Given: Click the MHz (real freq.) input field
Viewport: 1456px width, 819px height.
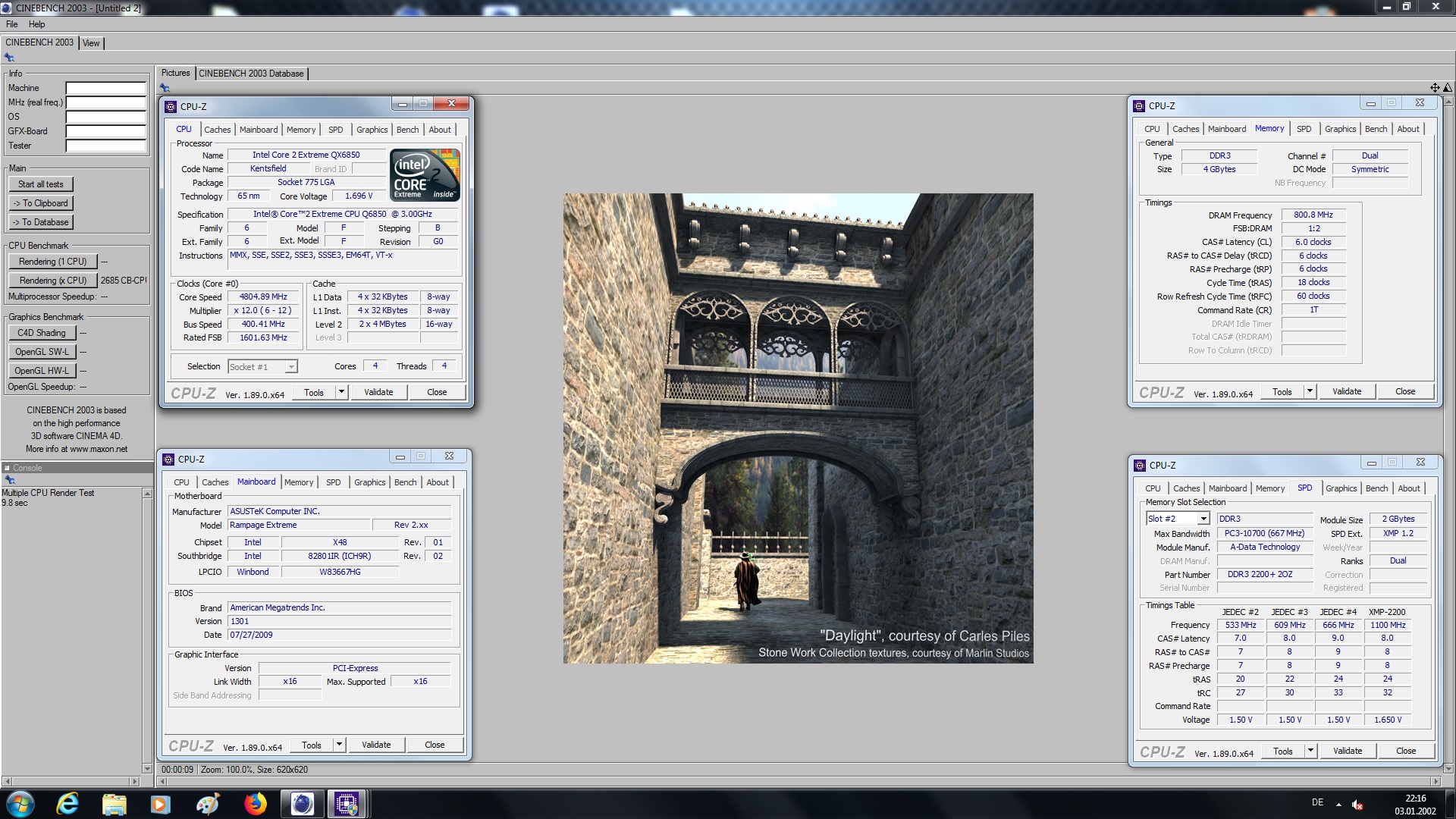Looking at the screenshot, I should click(x=105, y=102).
